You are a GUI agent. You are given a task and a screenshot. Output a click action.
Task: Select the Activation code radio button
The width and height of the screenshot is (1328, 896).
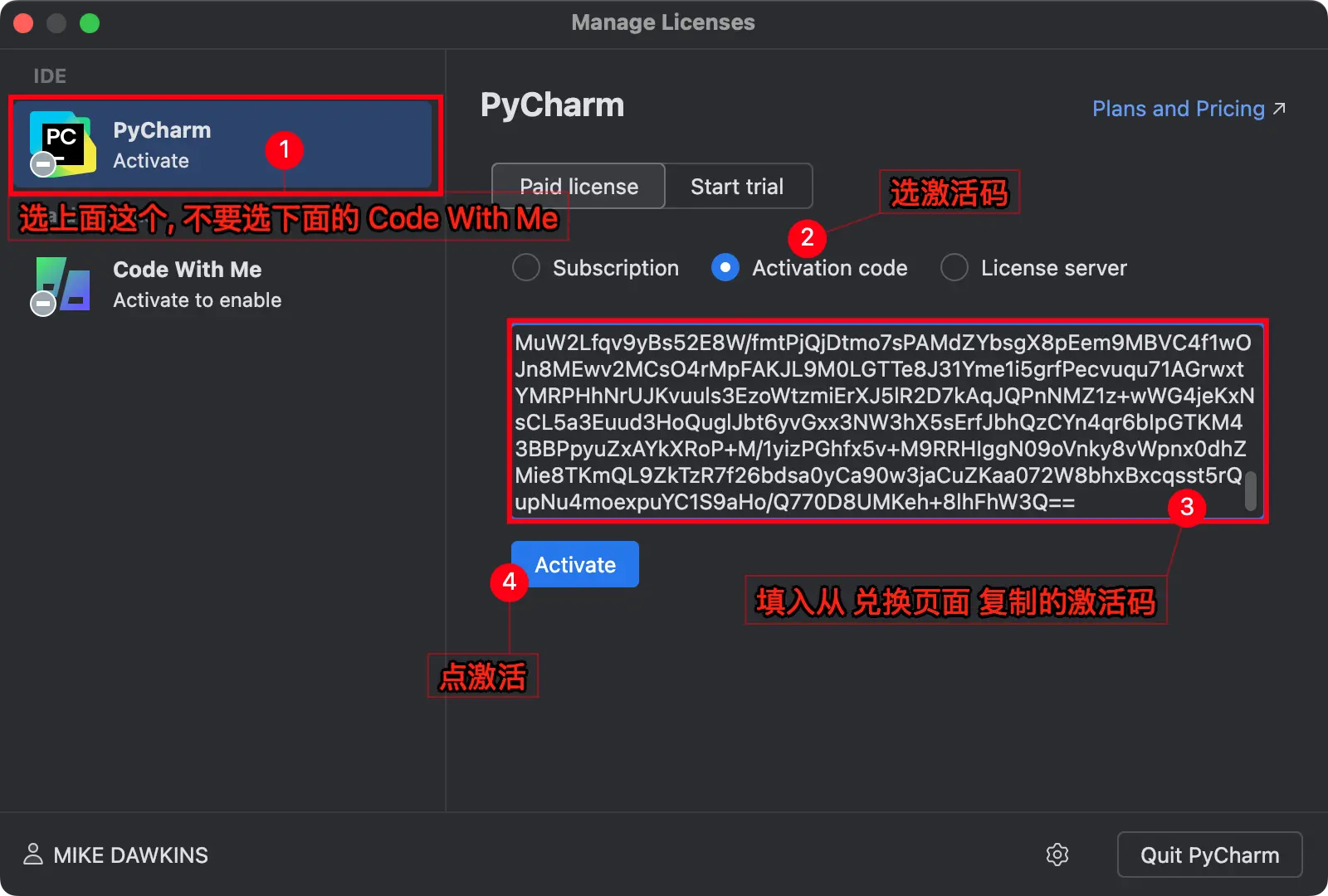click(725, 267)
